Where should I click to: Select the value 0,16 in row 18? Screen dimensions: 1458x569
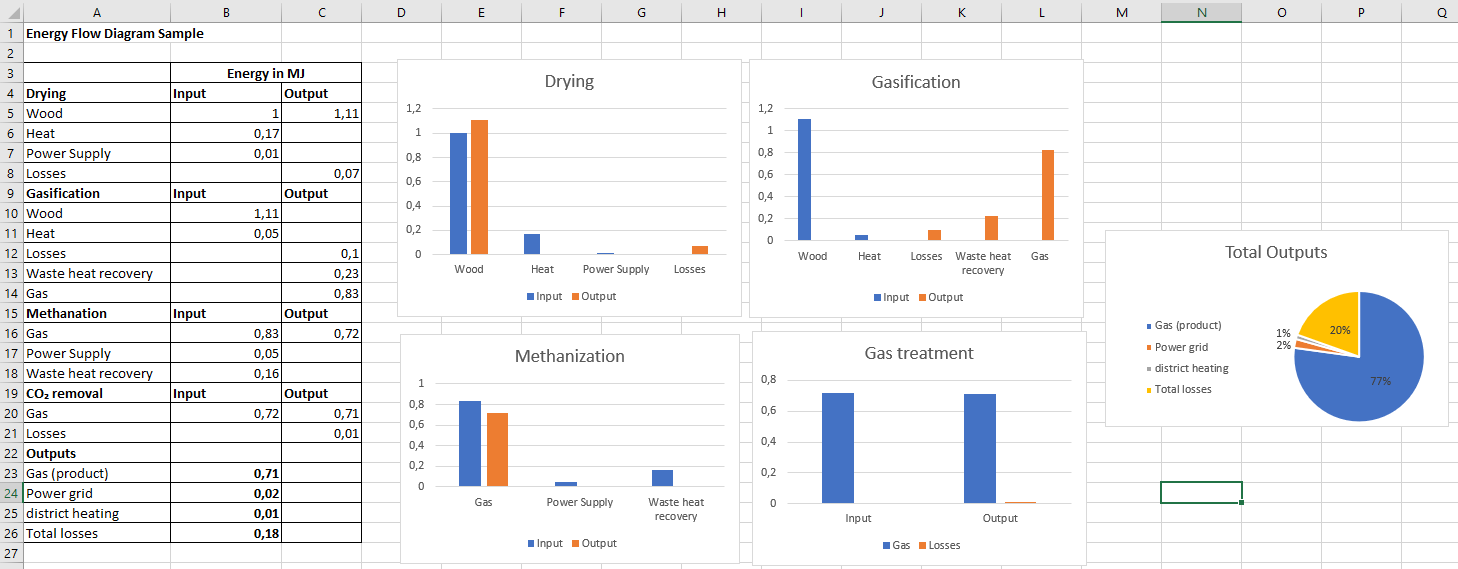point(226,373)
